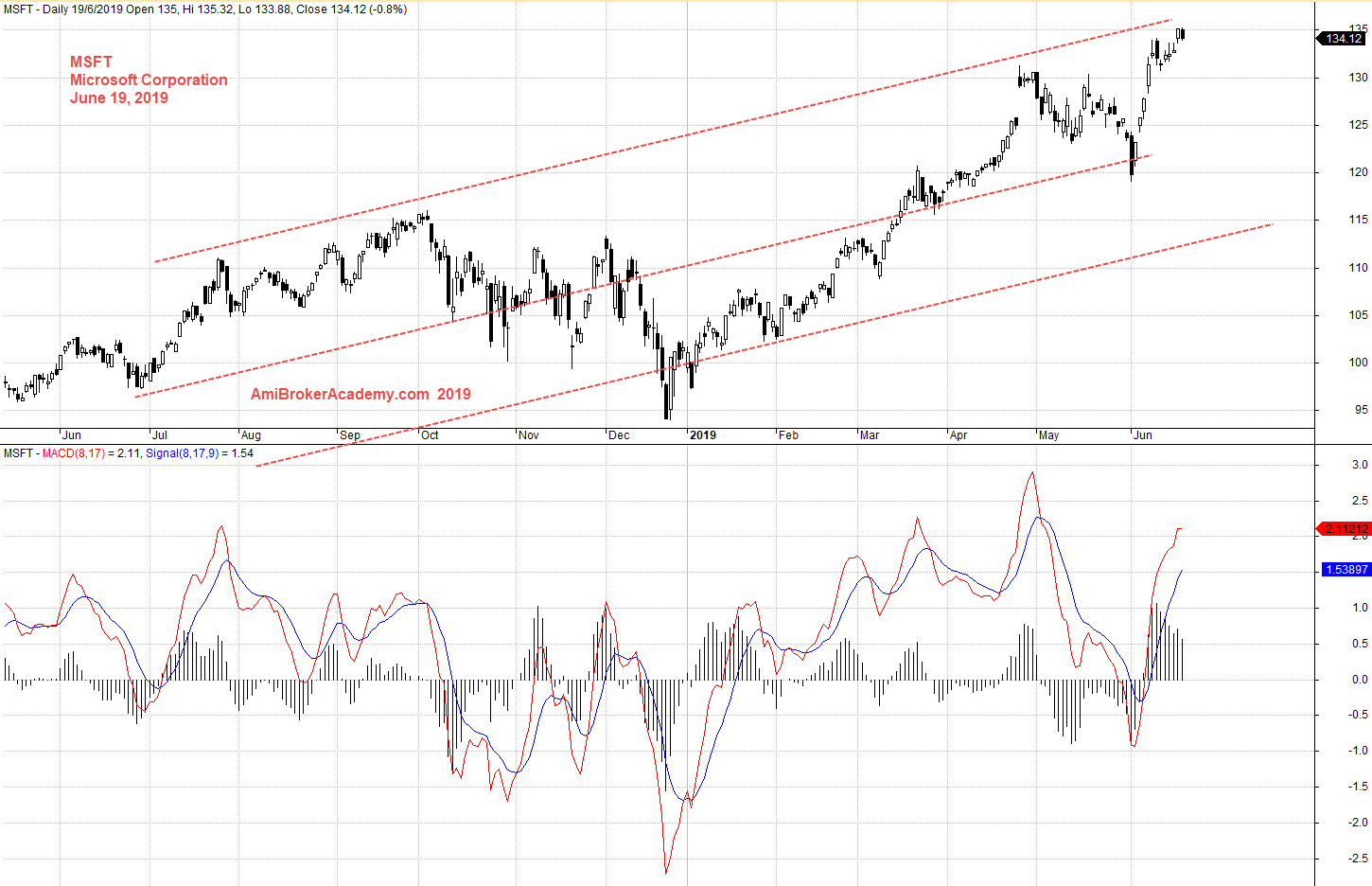Click the Signal(8,17,9) indicator label

182,453
